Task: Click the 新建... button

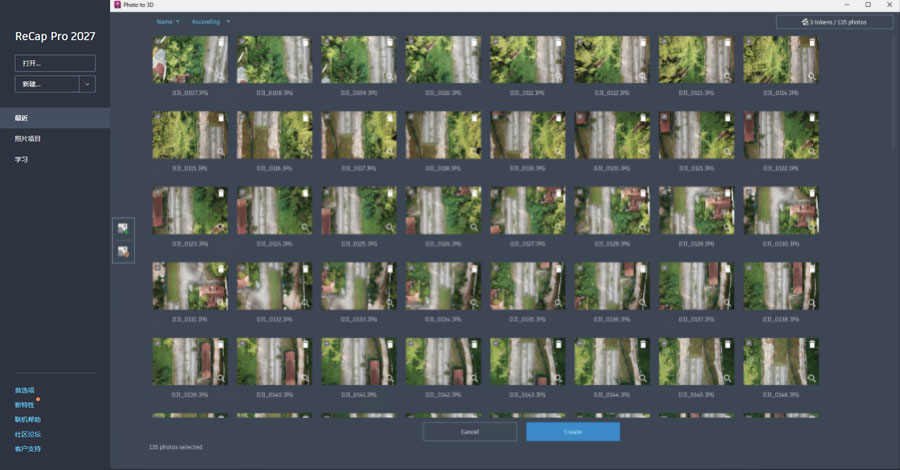Action: [x=47, y=84]
